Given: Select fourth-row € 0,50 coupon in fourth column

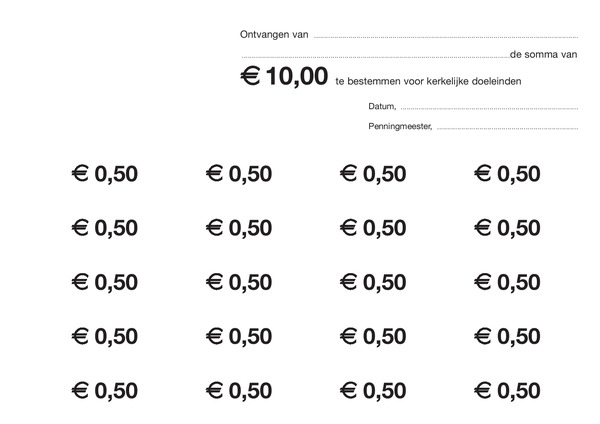Looking at the screenshot, I should (x=507, y=336).
